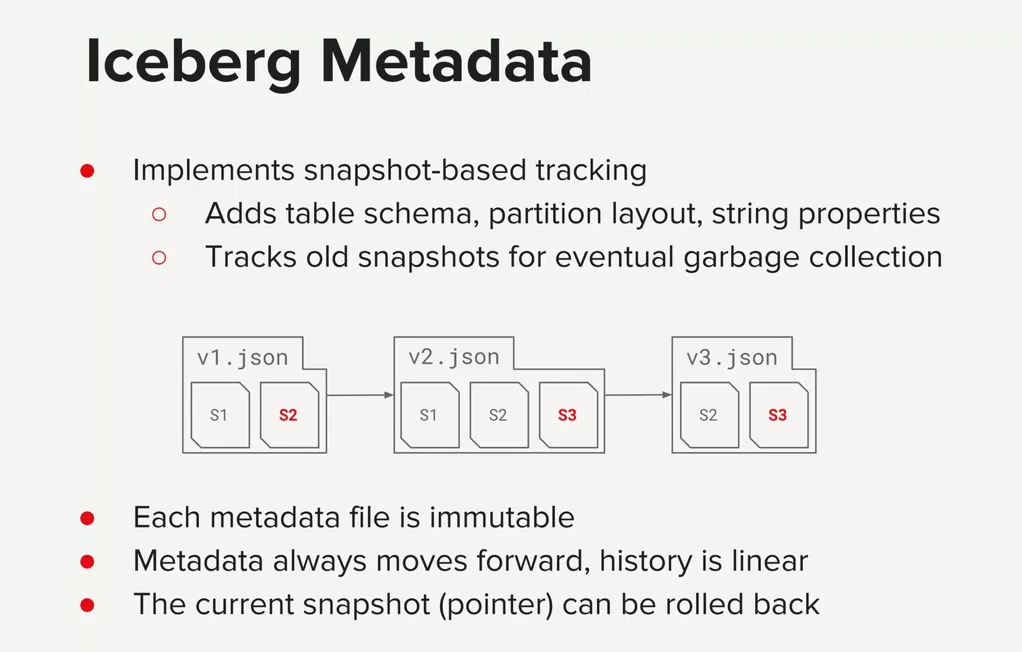Click the 'Implements snapshot-based tracking' bullet text
The width and height of the screenshot is (1022, 652).
(x=390, y=171)
